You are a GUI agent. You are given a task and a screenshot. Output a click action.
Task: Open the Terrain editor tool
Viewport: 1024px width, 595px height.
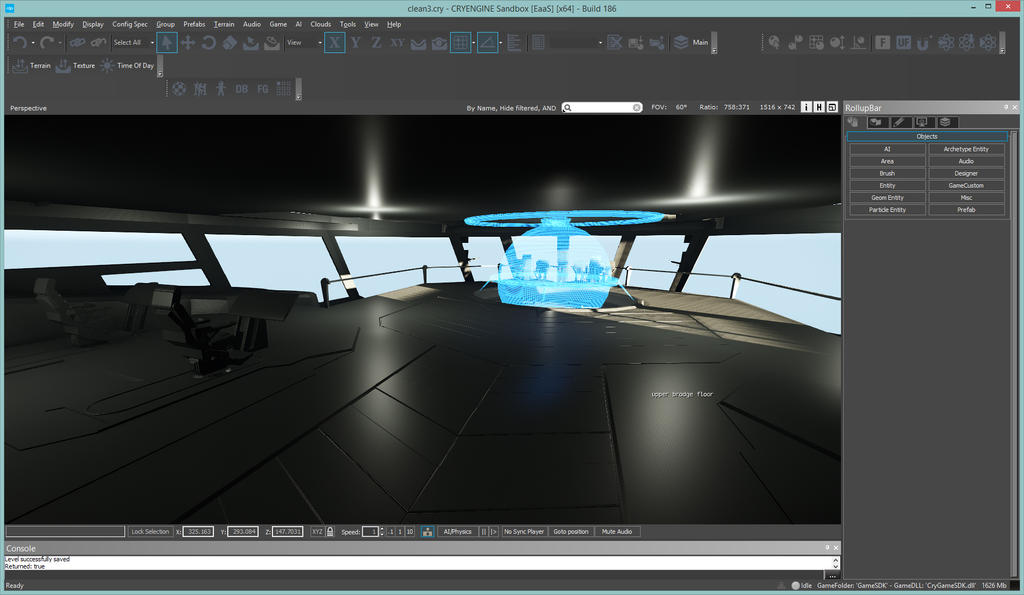31,65
